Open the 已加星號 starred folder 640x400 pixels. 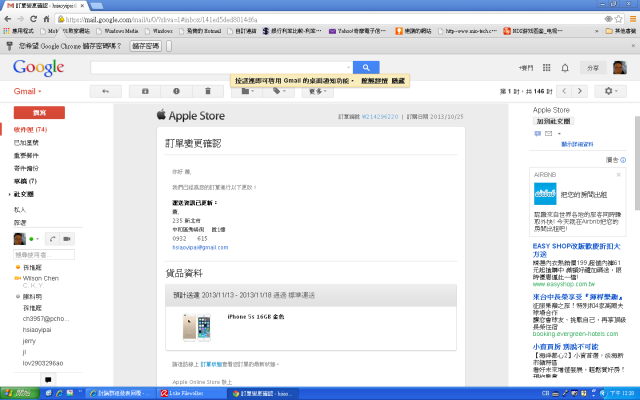(x=26, y=142)
